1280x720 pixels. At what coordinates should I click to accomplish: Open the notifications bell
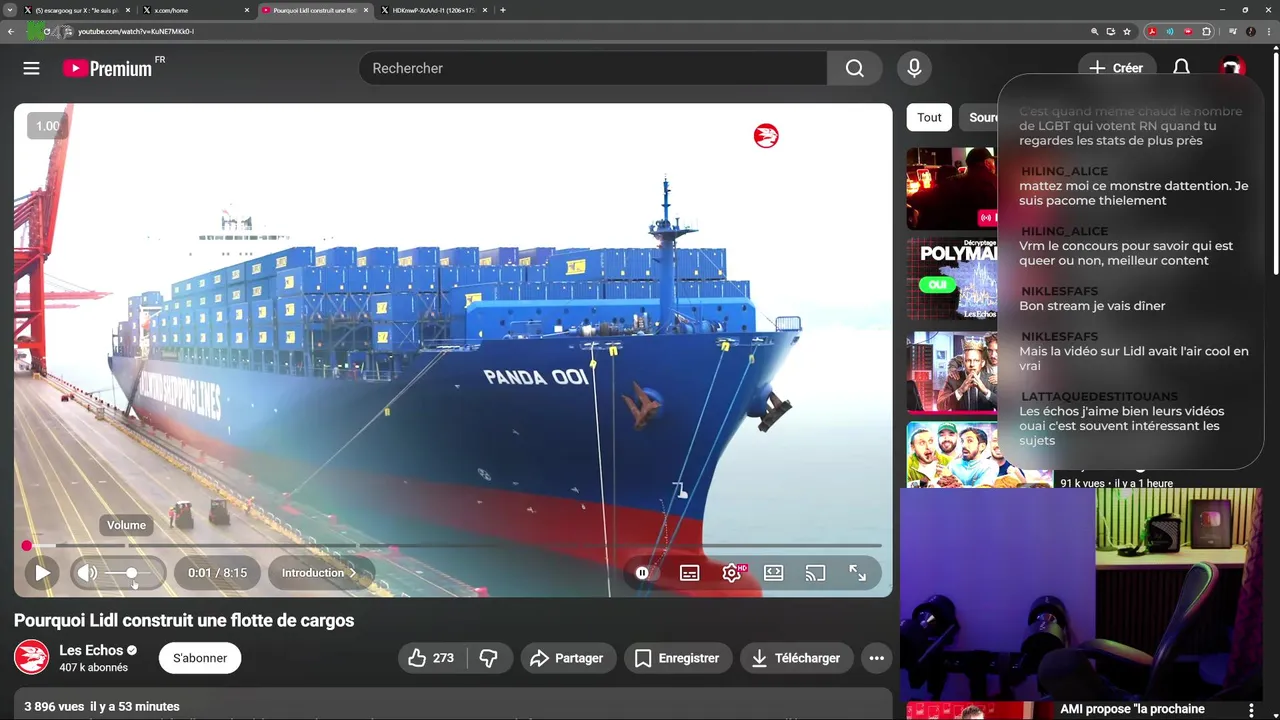pos(1181,68)
